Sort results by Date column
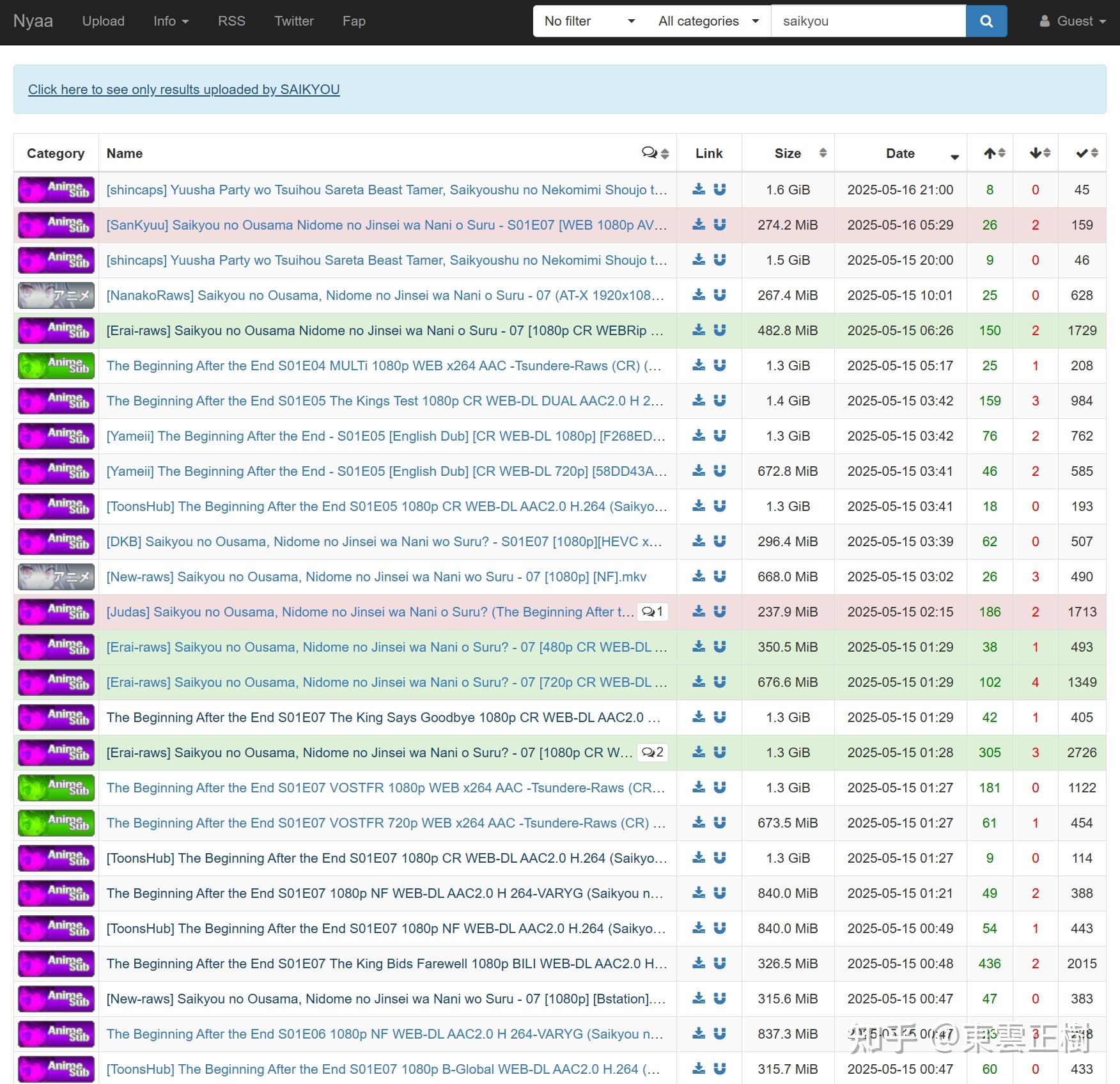This screenshot has width=1120, height=1084. (x=901, y=153)
